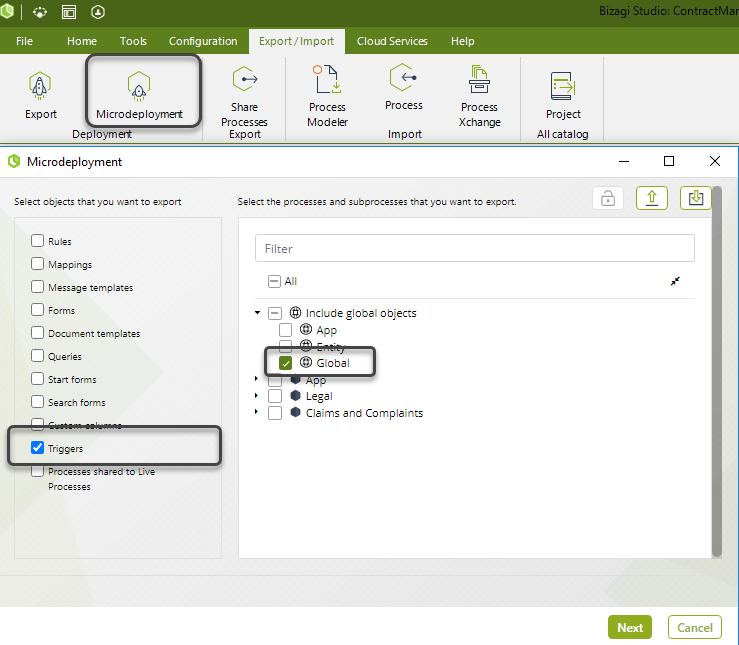Image resolution: width=739 pixels, height=645 pixels.
Task: Switch to the Tools tab
Action: click(133, 41)
